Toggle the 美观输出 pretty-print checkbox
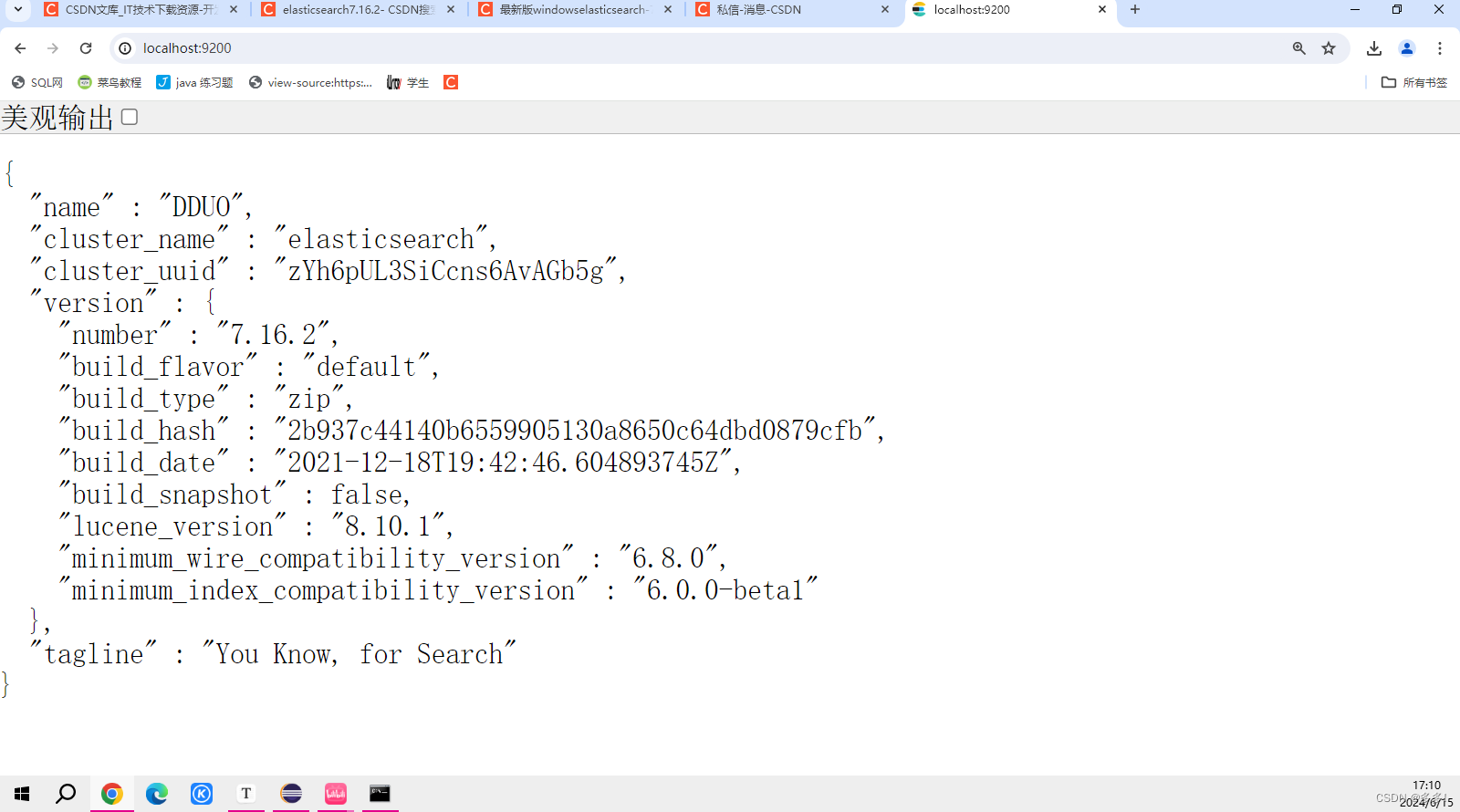 tap(130, 117)
